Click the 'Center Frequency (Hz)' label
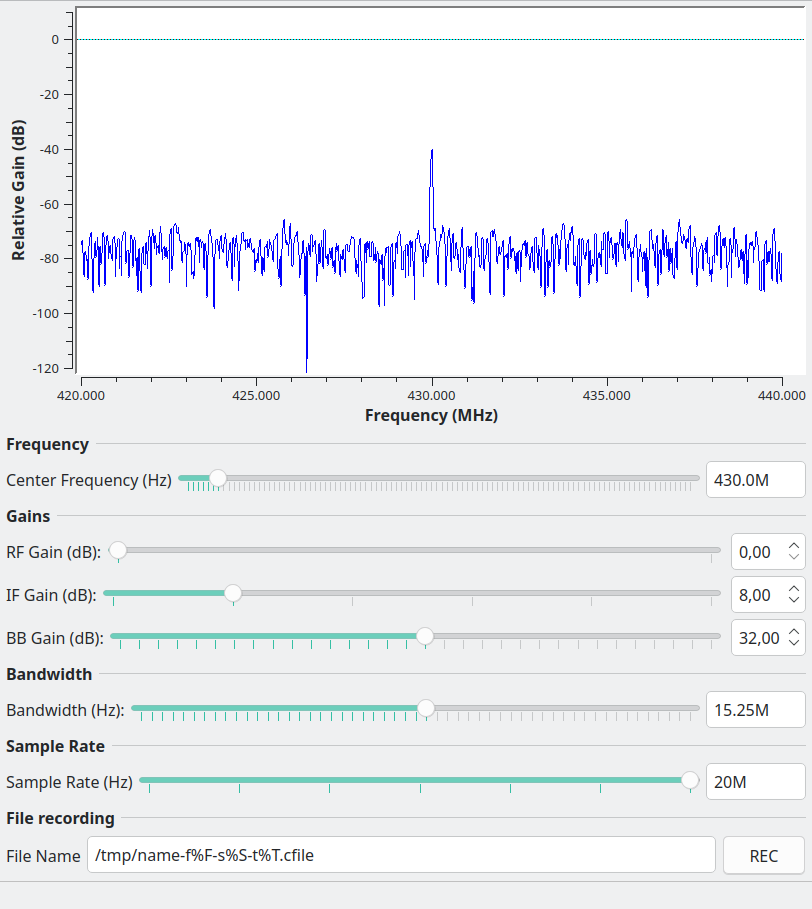812x909 pixels. (x=89, y=480)
